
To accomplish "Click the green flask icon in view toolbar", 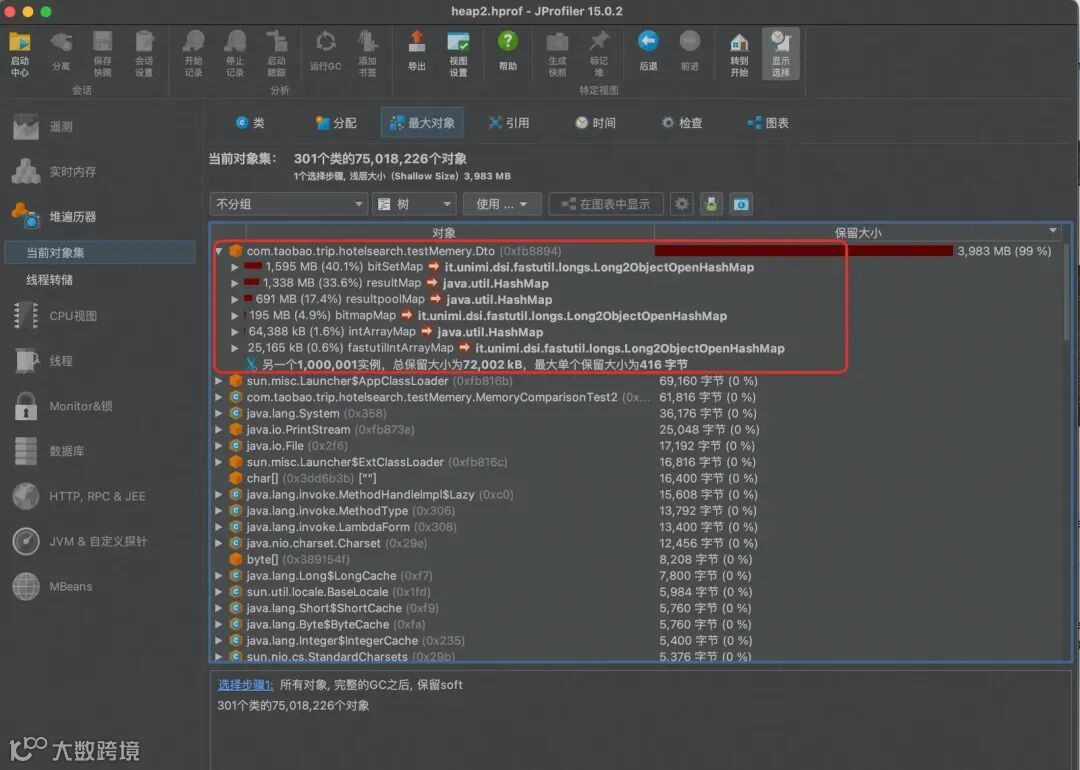I will 712,204.
